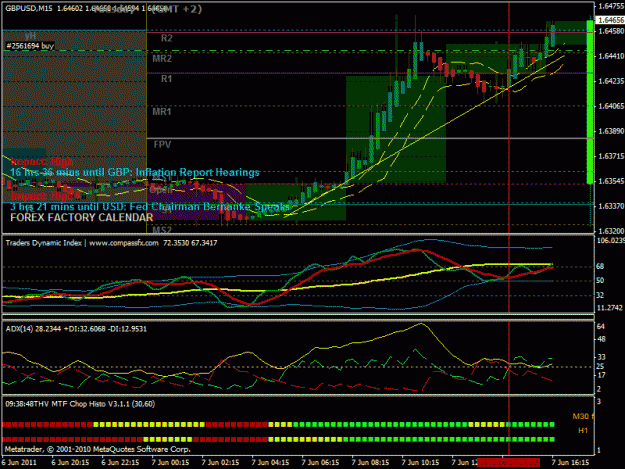This screenshot has width=625, height=469.
Task: Click the 25 level on ADX scale
Action: click(x=601, y=367)
